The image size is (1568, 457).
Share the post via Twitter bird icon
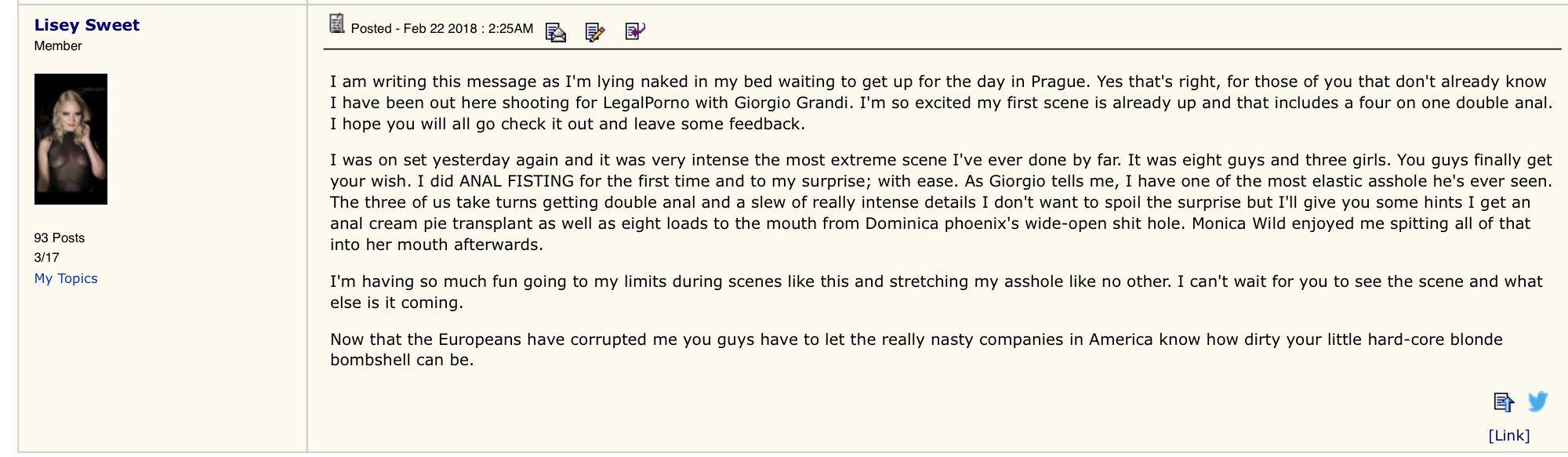(x=1537, y=402)
